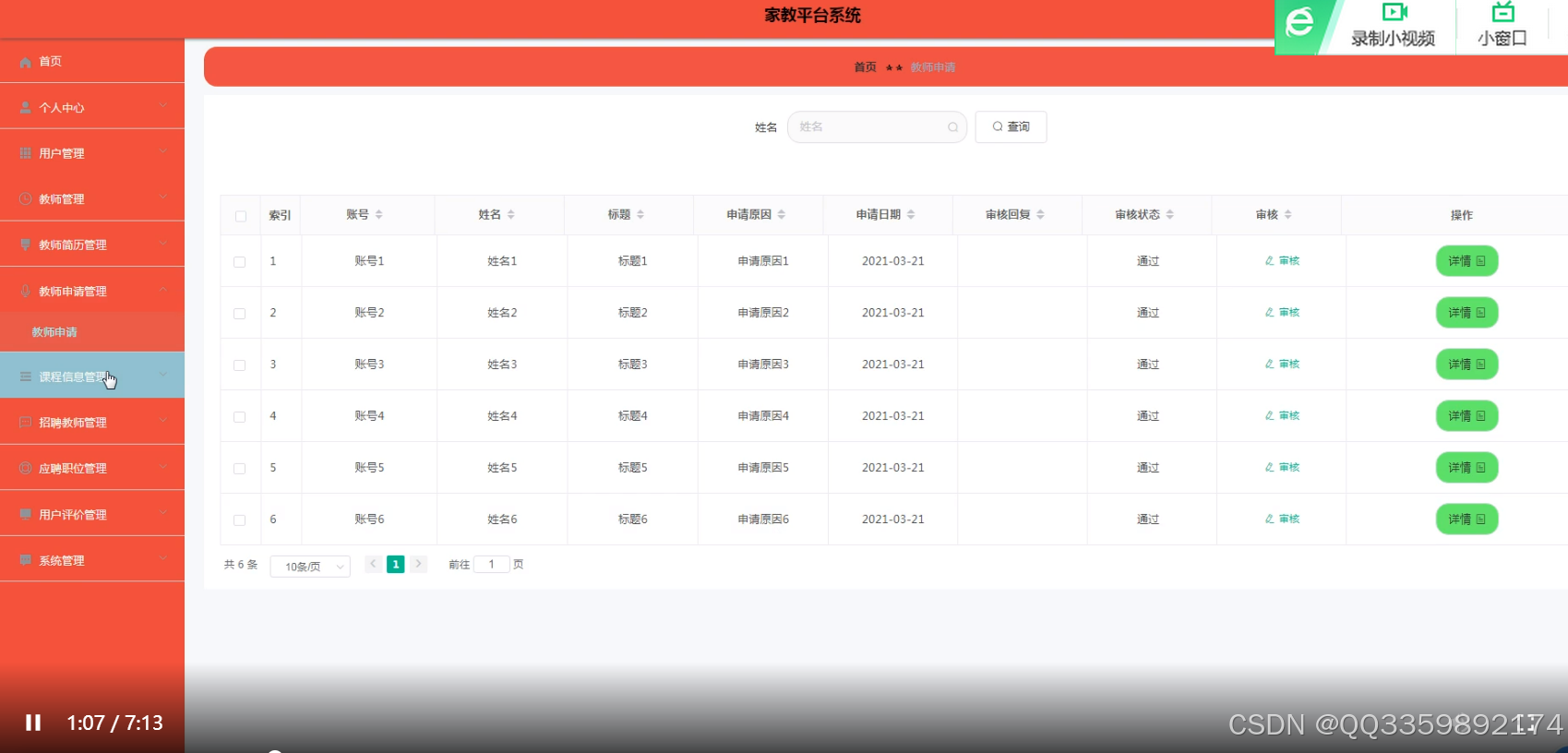This screenshot has height=753, width=1568.
Task: Expand the 教师简历管理 menu chevron
Action: (162, 244)
